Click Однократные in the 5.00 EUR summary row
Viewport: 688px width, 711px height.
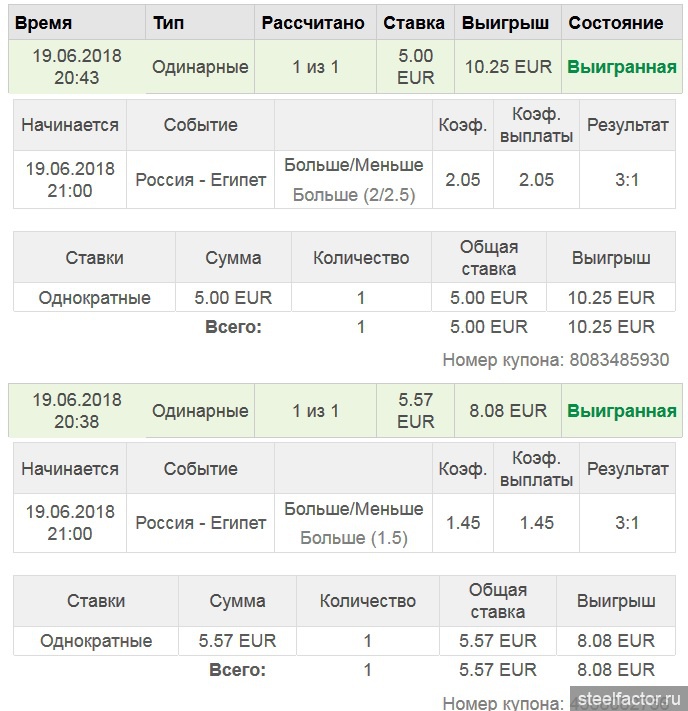[x=94, y=298]
